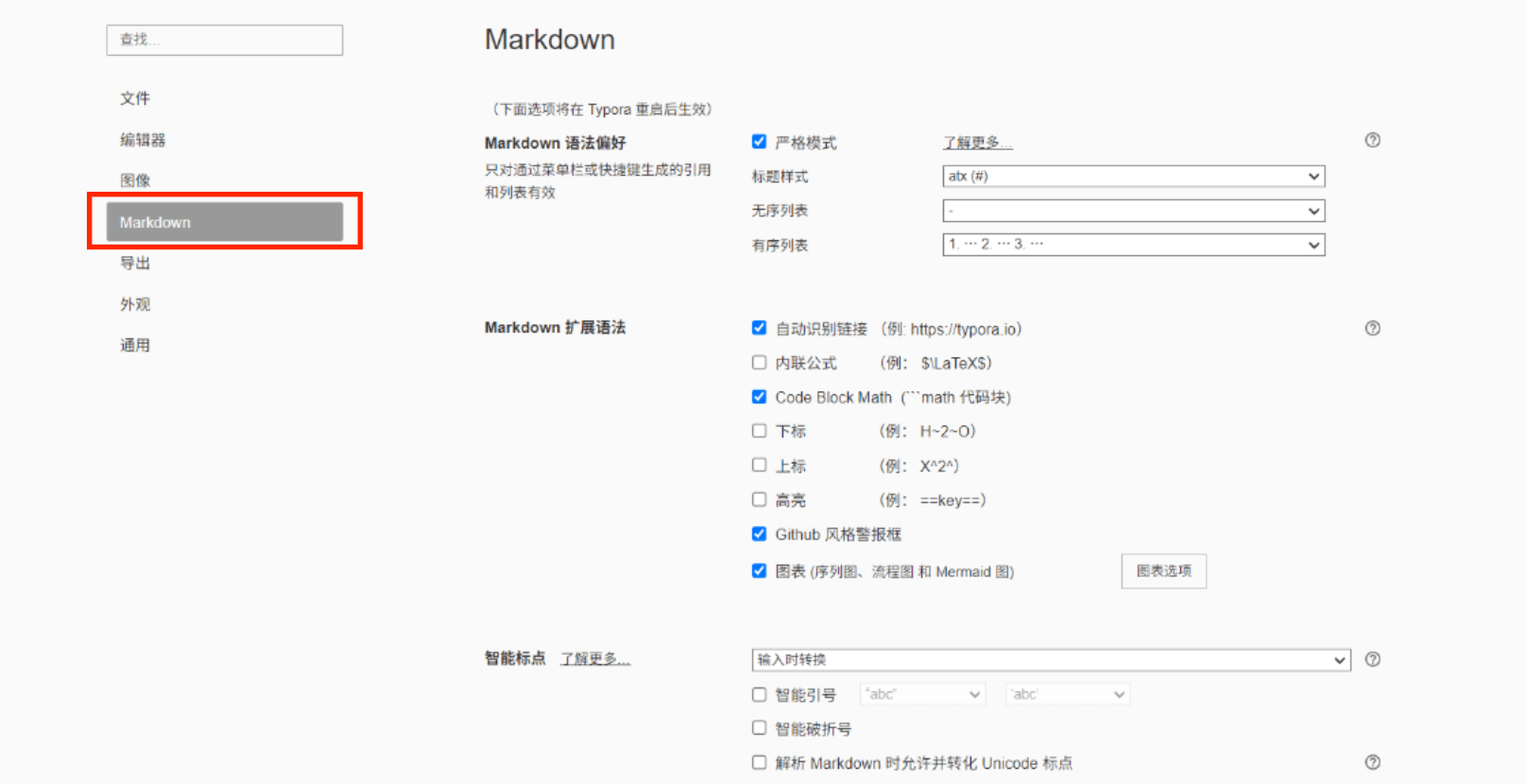Enable the 高亮 checkbox

click(759, 500)
